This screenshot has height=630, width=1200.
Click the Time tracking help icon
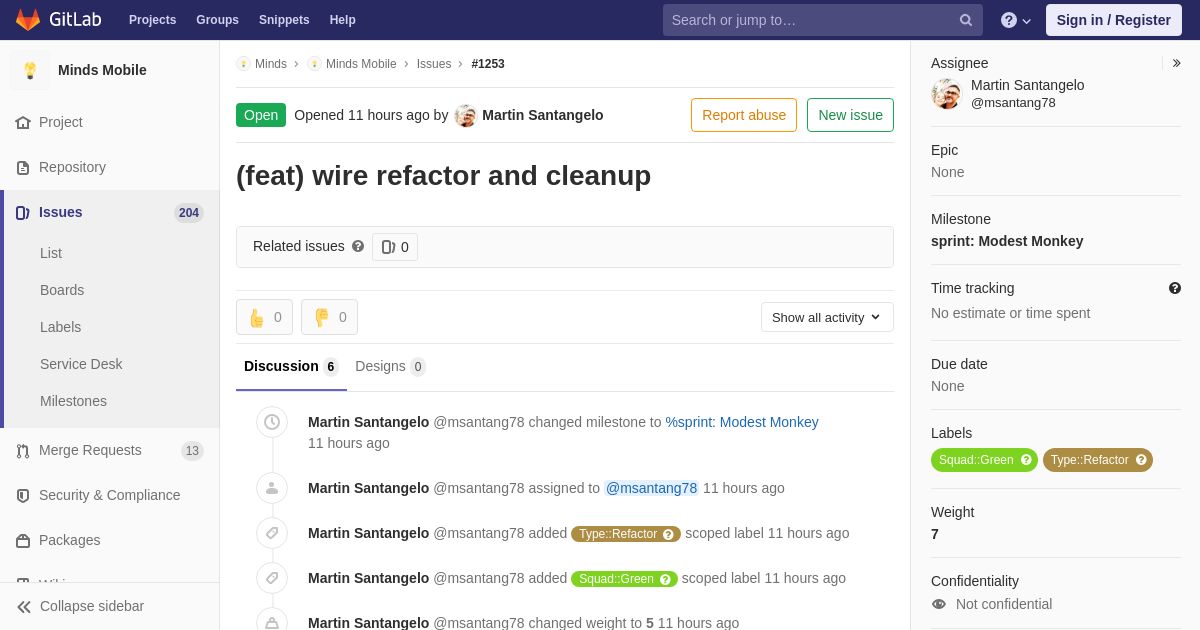[x=1175, y=288]
